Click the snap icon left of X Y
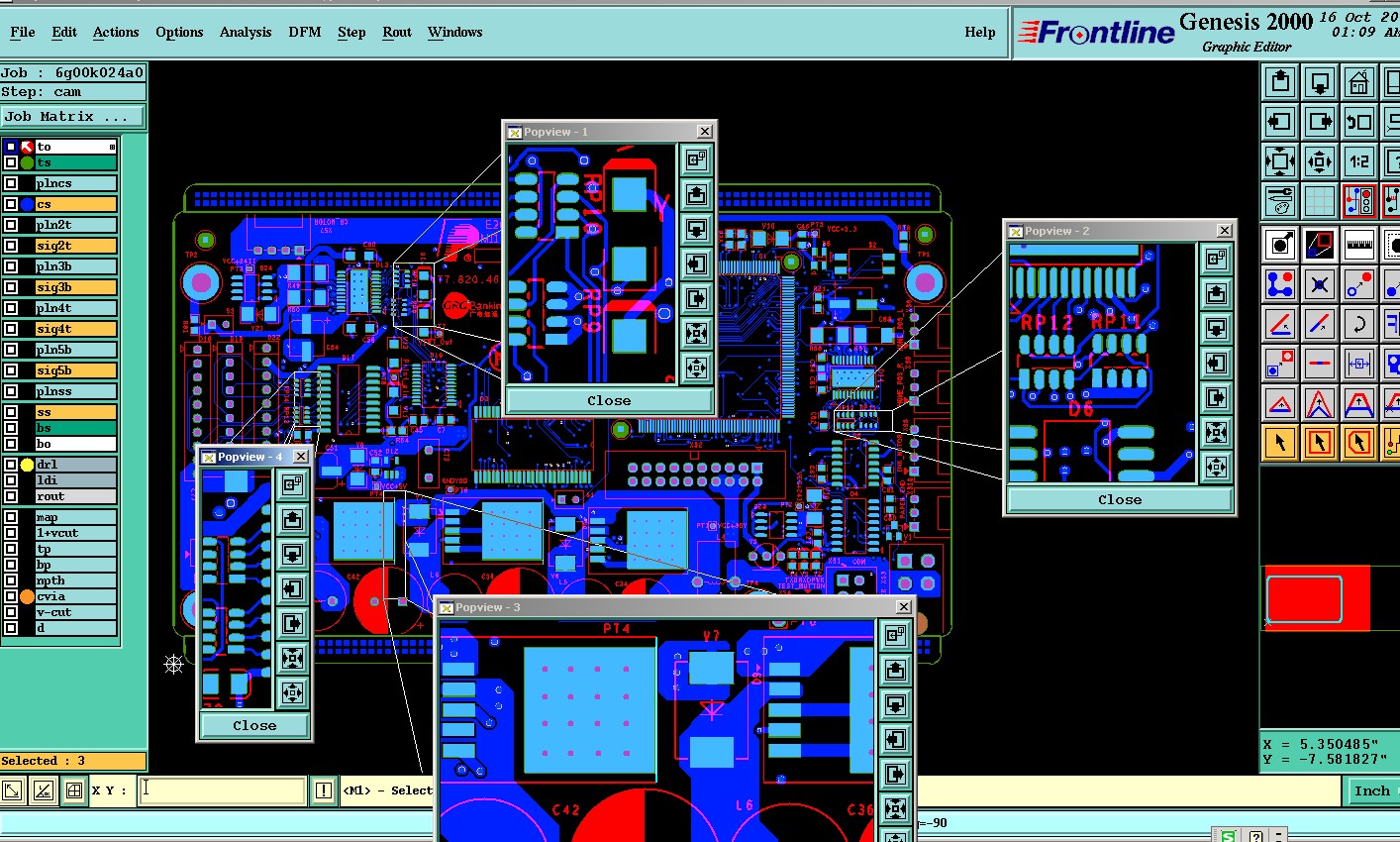The height and width of the screenshot is (842, 1400). coord(12,790)
